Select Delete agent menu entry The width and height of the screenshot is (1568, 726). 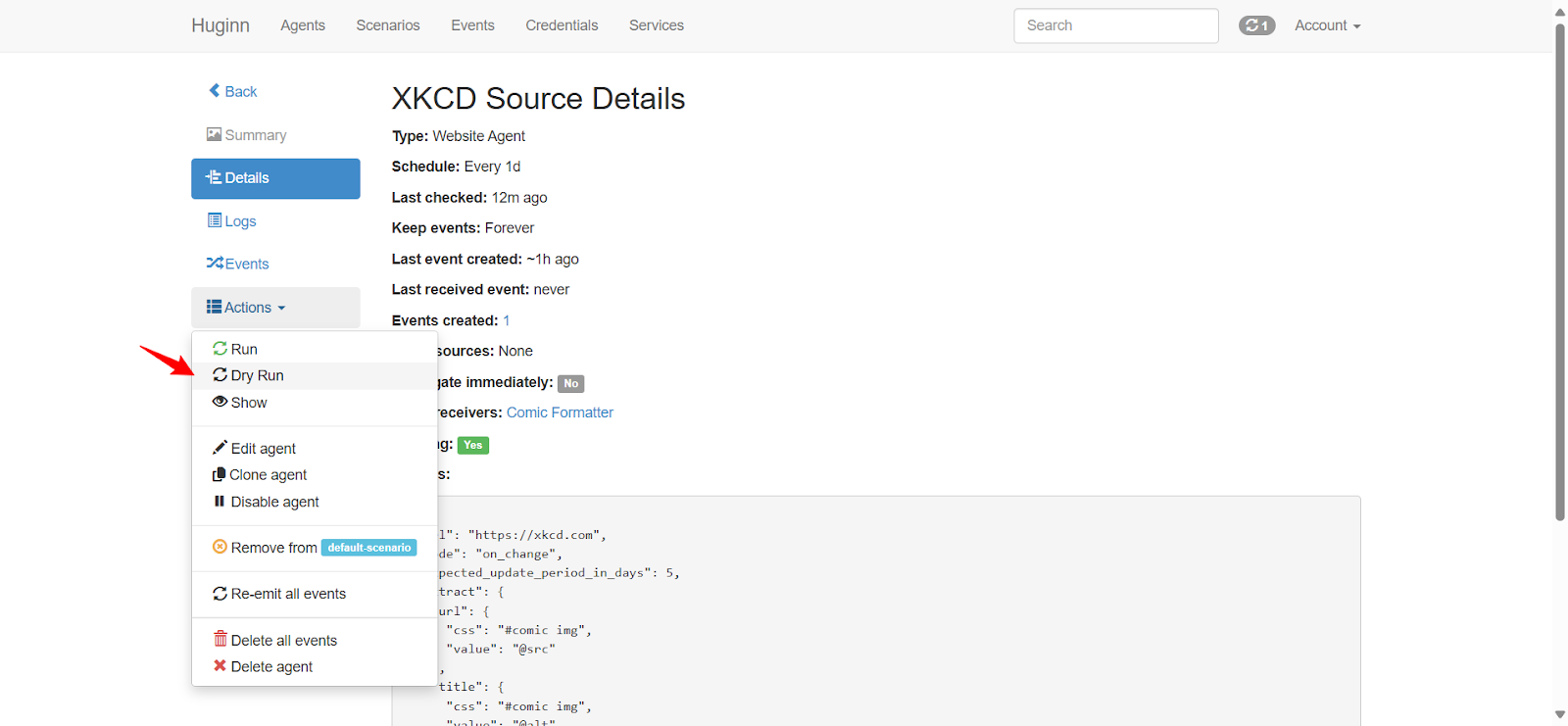point(315,666)
